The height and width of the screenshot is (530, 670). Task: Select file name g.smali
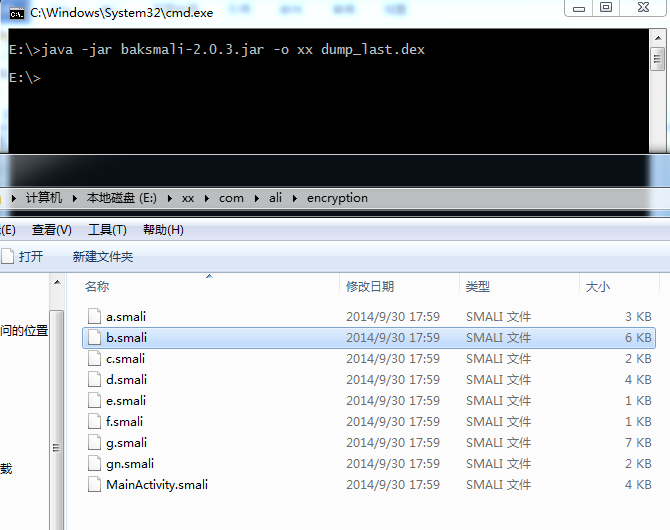pos(126,443)
